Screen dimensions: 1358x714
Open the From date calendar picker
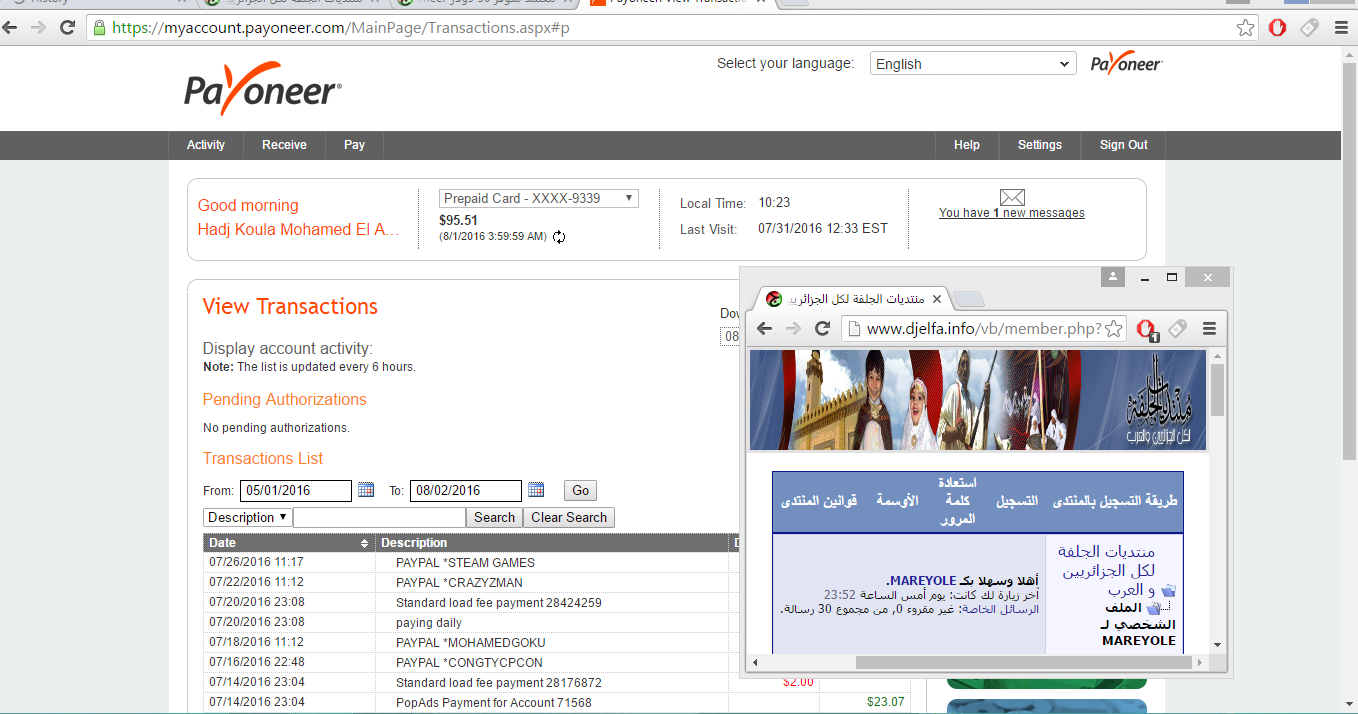pyautogui.click(x=366, y=490)
